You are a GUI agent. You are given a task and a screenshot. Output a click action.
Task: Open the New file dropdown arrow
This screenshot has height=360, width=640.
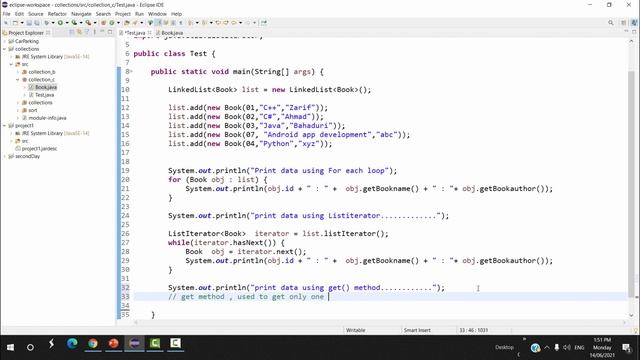tap(22, 23)
